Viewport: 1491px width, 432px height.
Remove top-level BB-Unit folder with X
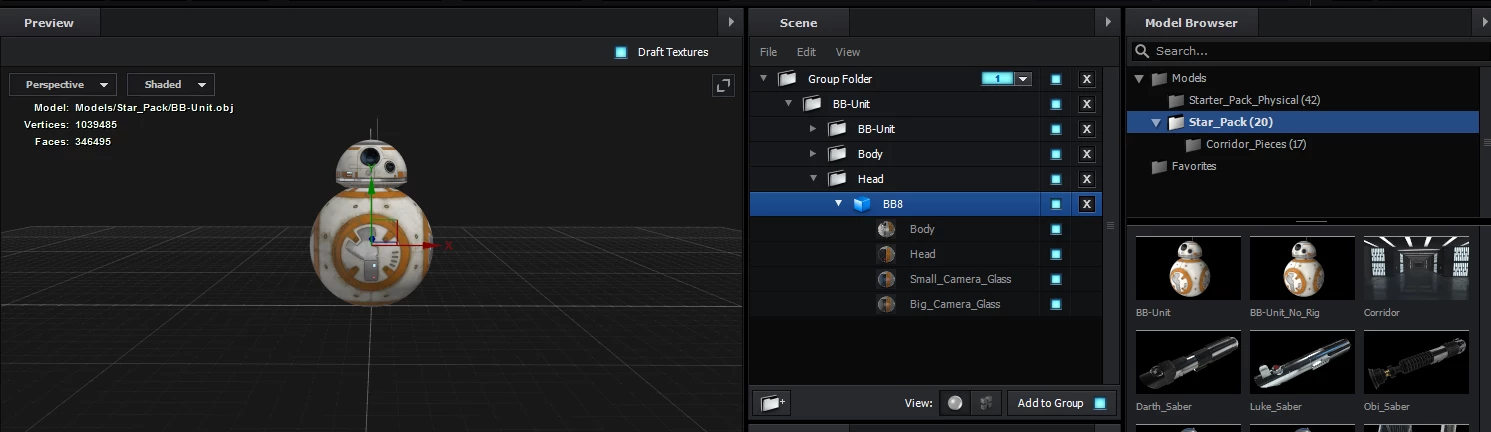click(x=1087, y=104)
